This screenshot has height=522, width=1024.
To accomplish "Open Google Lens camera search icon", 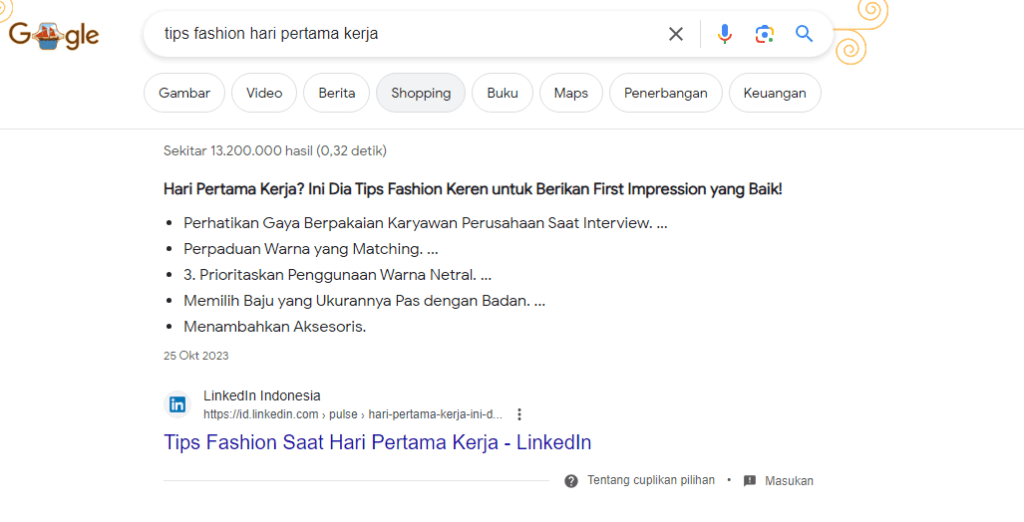I will pos(764,34).
